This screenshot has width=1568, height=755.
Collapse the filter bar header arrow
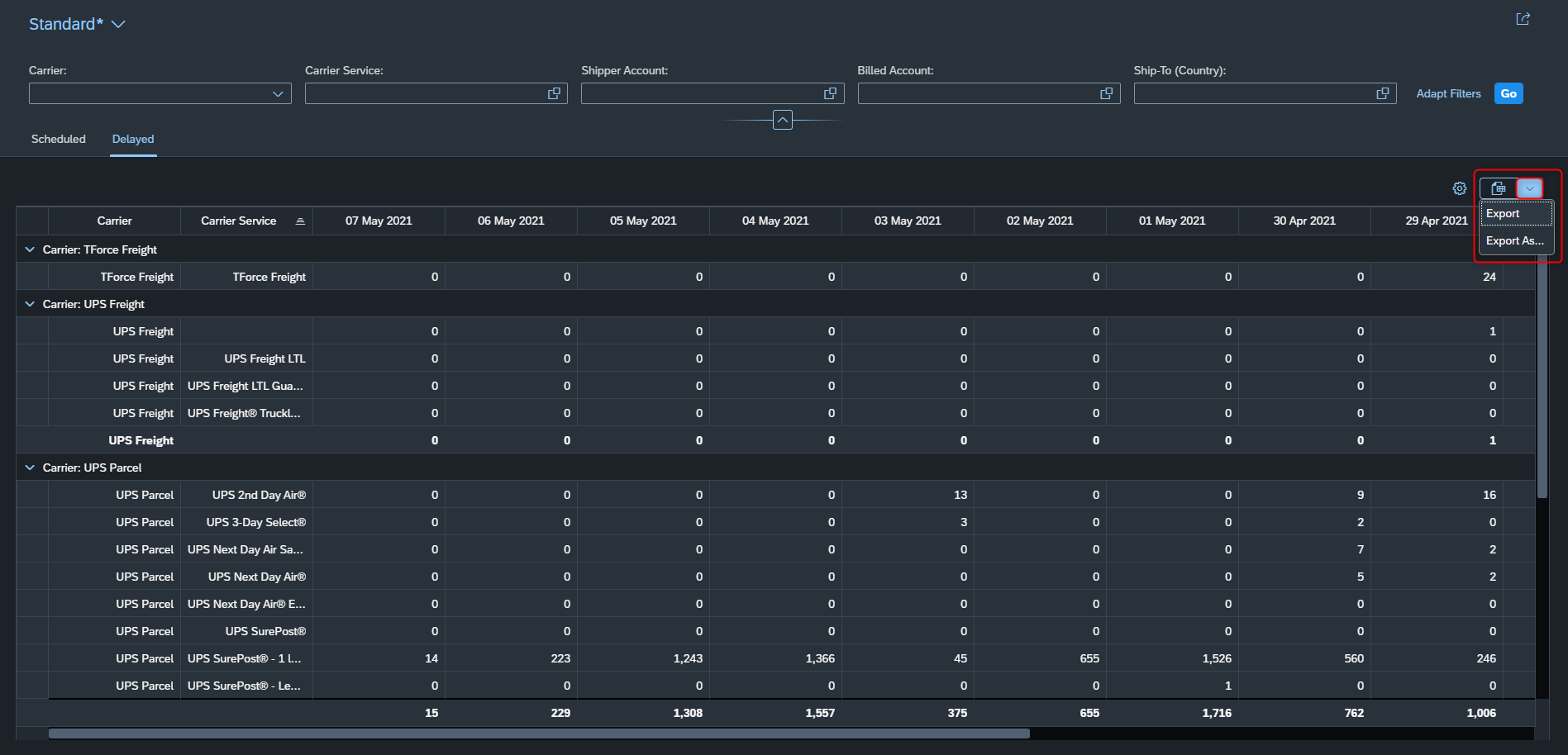[x=783, y=120]
